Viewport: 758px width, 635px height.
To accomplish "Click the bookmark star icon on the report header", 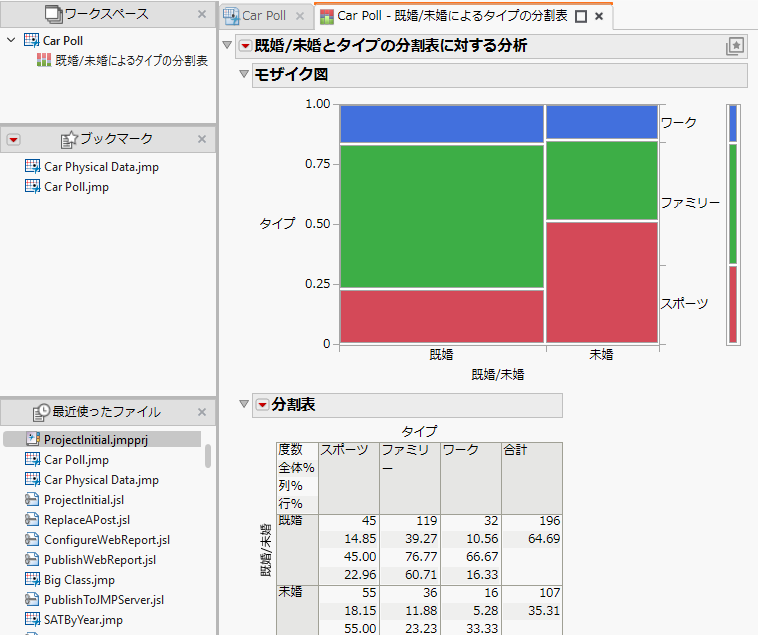I will pyautogui.click(x=735, y=46).
